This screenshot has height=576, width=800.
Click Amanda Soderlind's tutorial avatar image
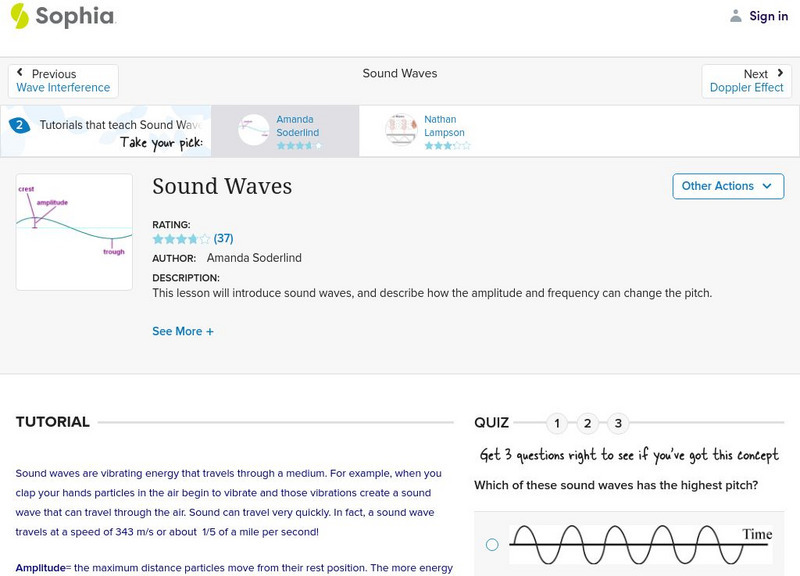tap(254, 130)
